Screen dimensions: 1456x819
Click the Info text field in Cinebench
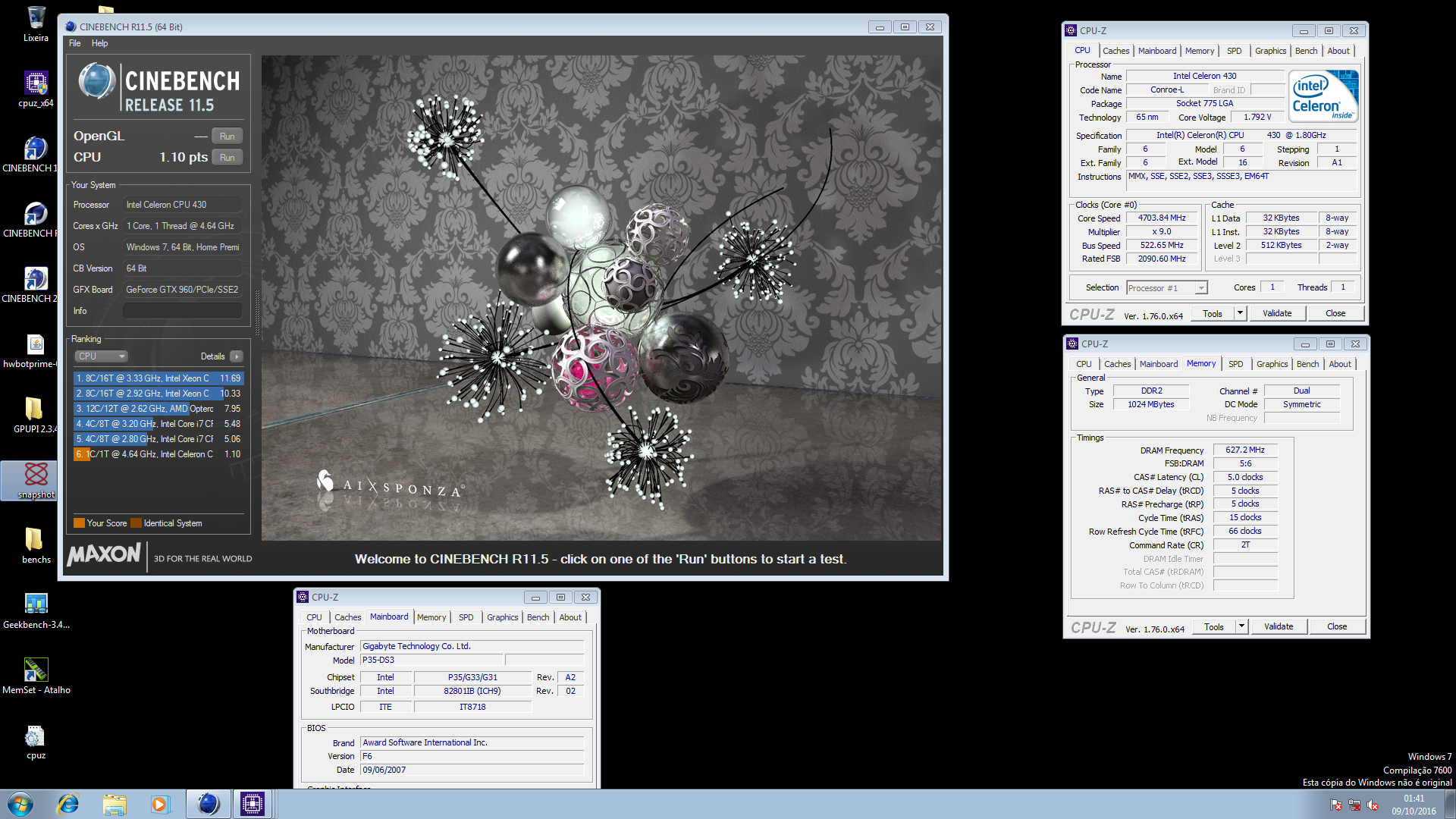[x=183, y=311]
